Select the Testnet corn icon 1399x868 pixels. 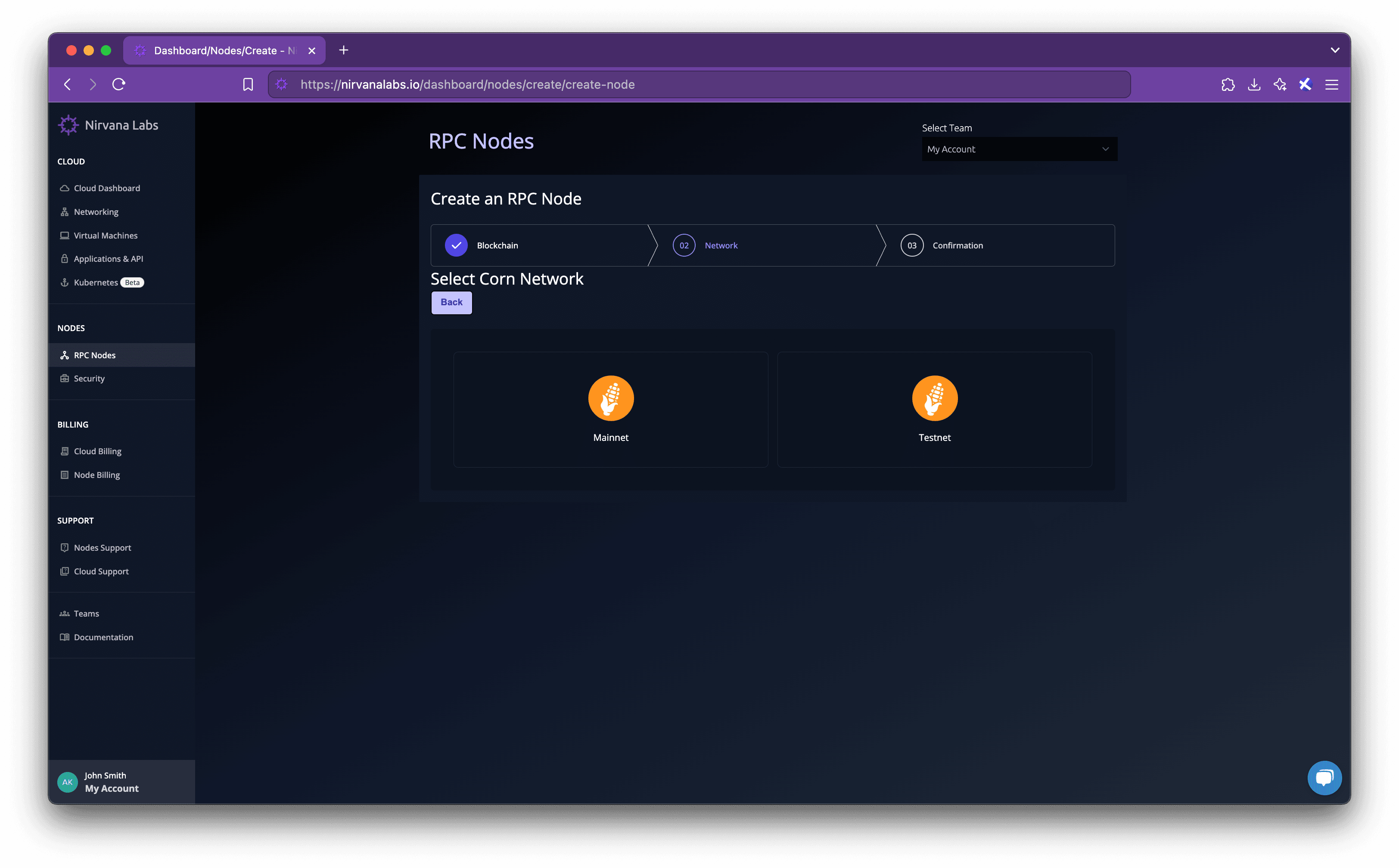point(934,398)
